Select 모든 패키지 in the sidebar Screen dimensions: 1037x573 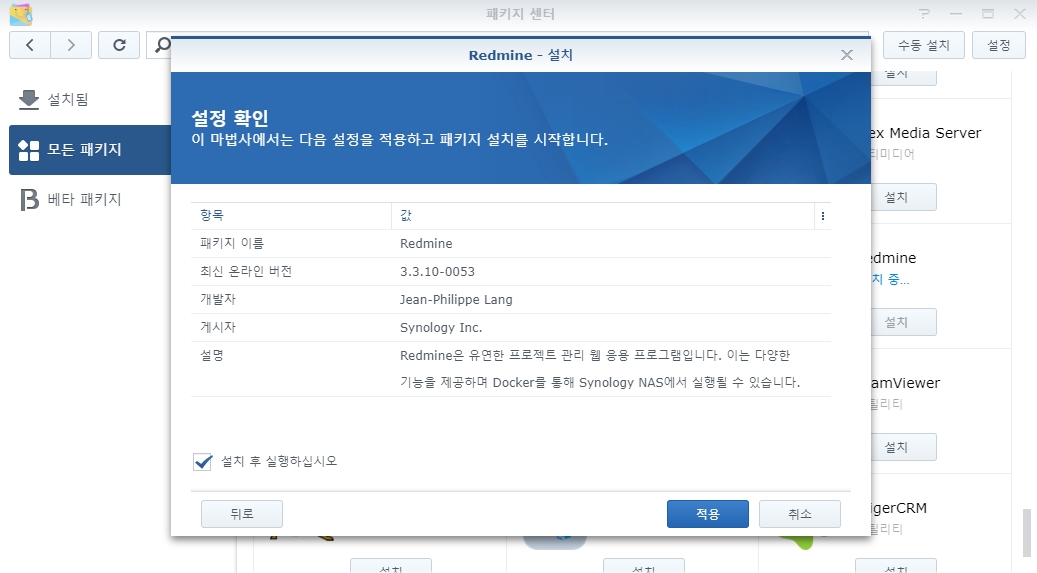(x=90, y=150)
